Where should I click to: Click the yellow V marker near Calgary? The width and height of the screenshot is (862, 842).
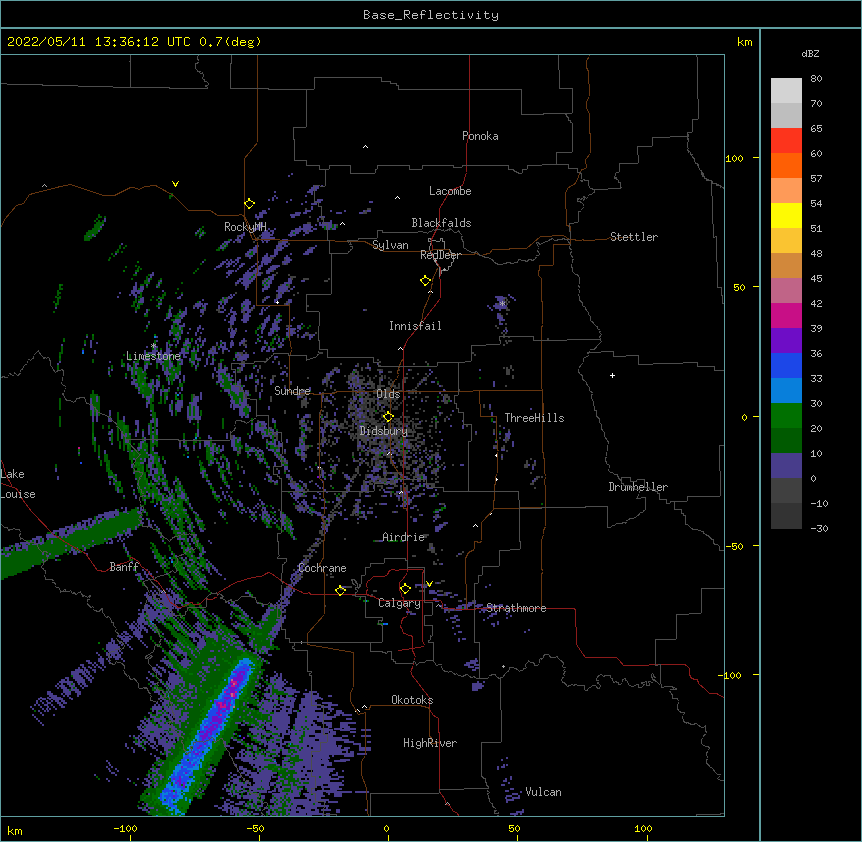point(429,584)
